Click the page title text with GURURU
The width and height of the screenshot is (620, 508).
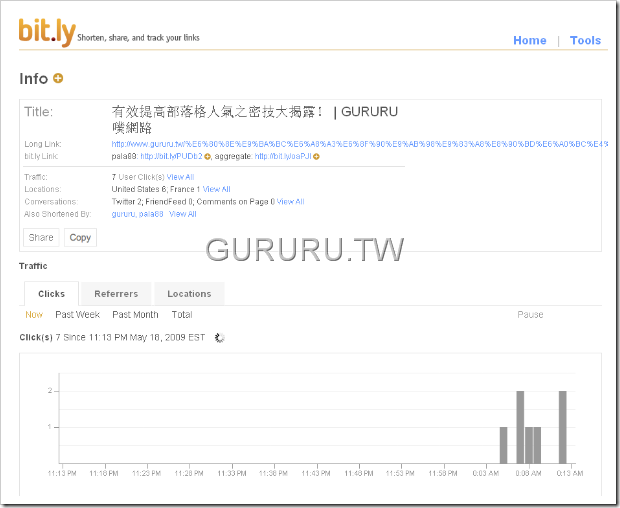point(255,119)
